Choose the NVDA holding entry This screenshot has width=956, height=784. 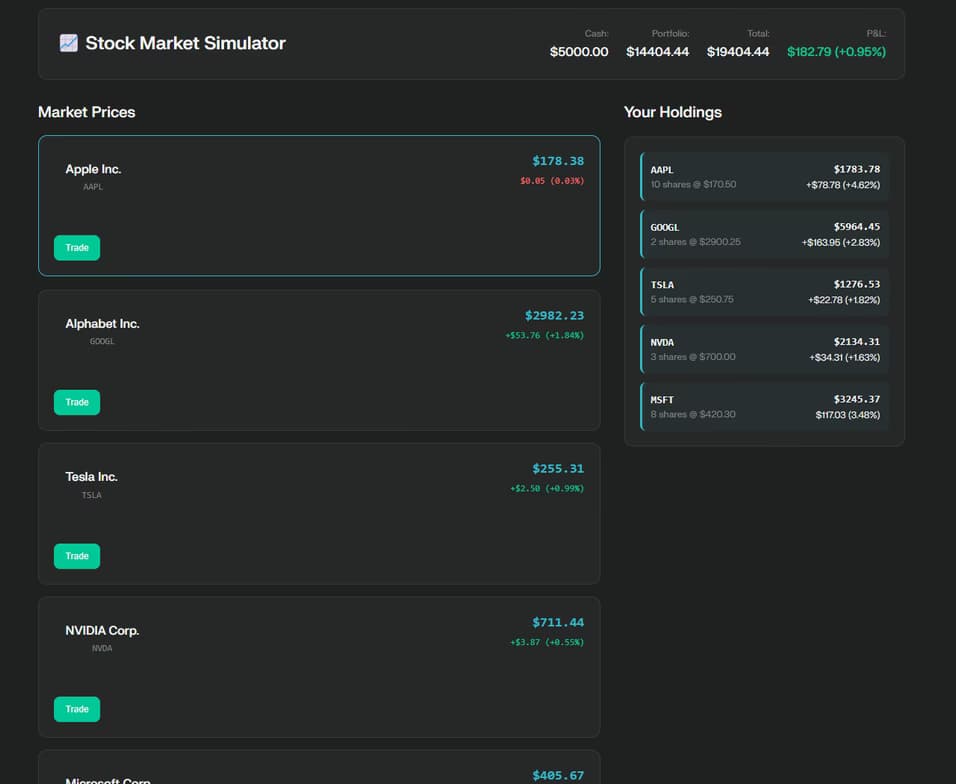point(764,349)
